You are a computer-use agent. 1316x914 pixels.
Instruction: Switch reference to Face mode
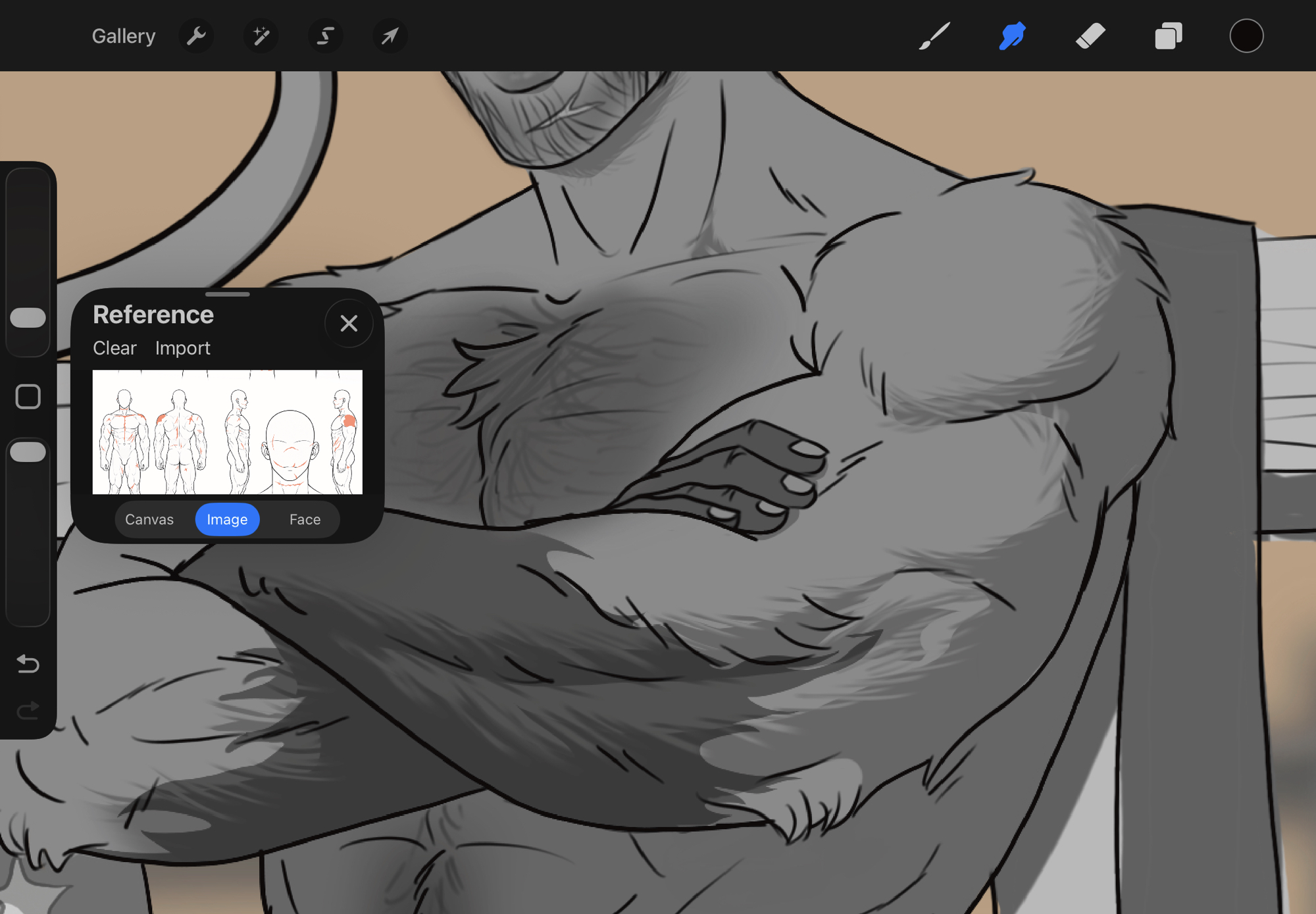(305, 519)
